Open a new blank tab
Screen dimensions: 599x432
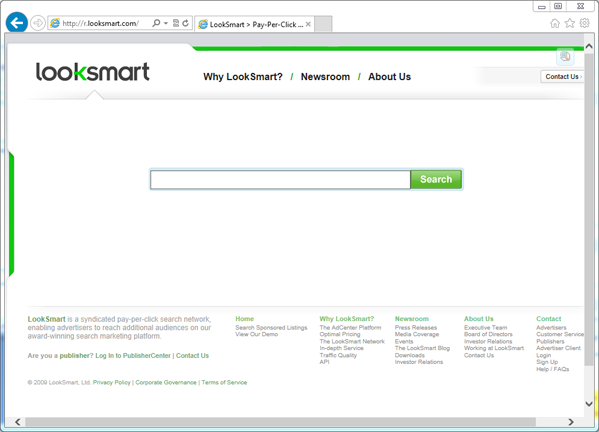tap(323, 24)
